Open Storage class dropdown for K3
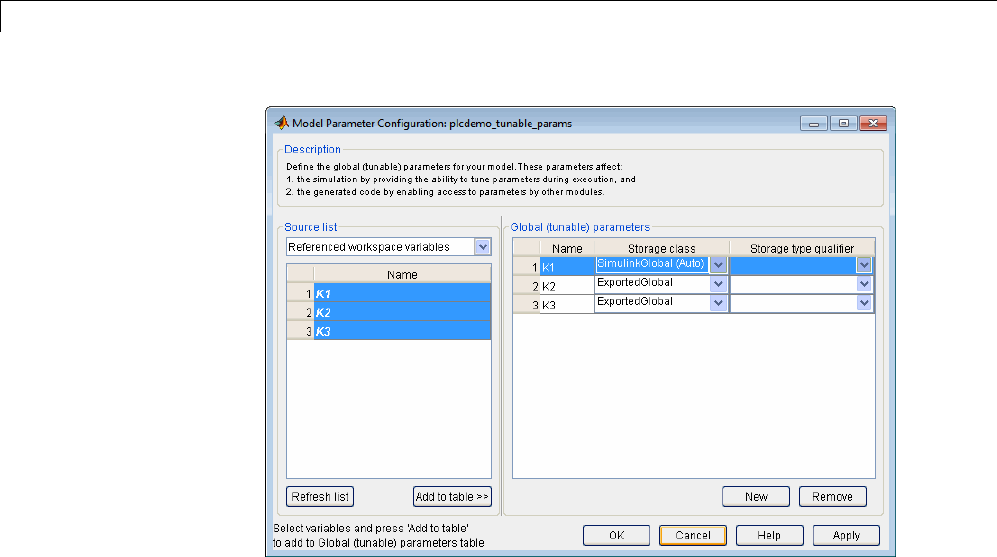The width and height of the screenshot is (997, 557). [x=719, y=303]
